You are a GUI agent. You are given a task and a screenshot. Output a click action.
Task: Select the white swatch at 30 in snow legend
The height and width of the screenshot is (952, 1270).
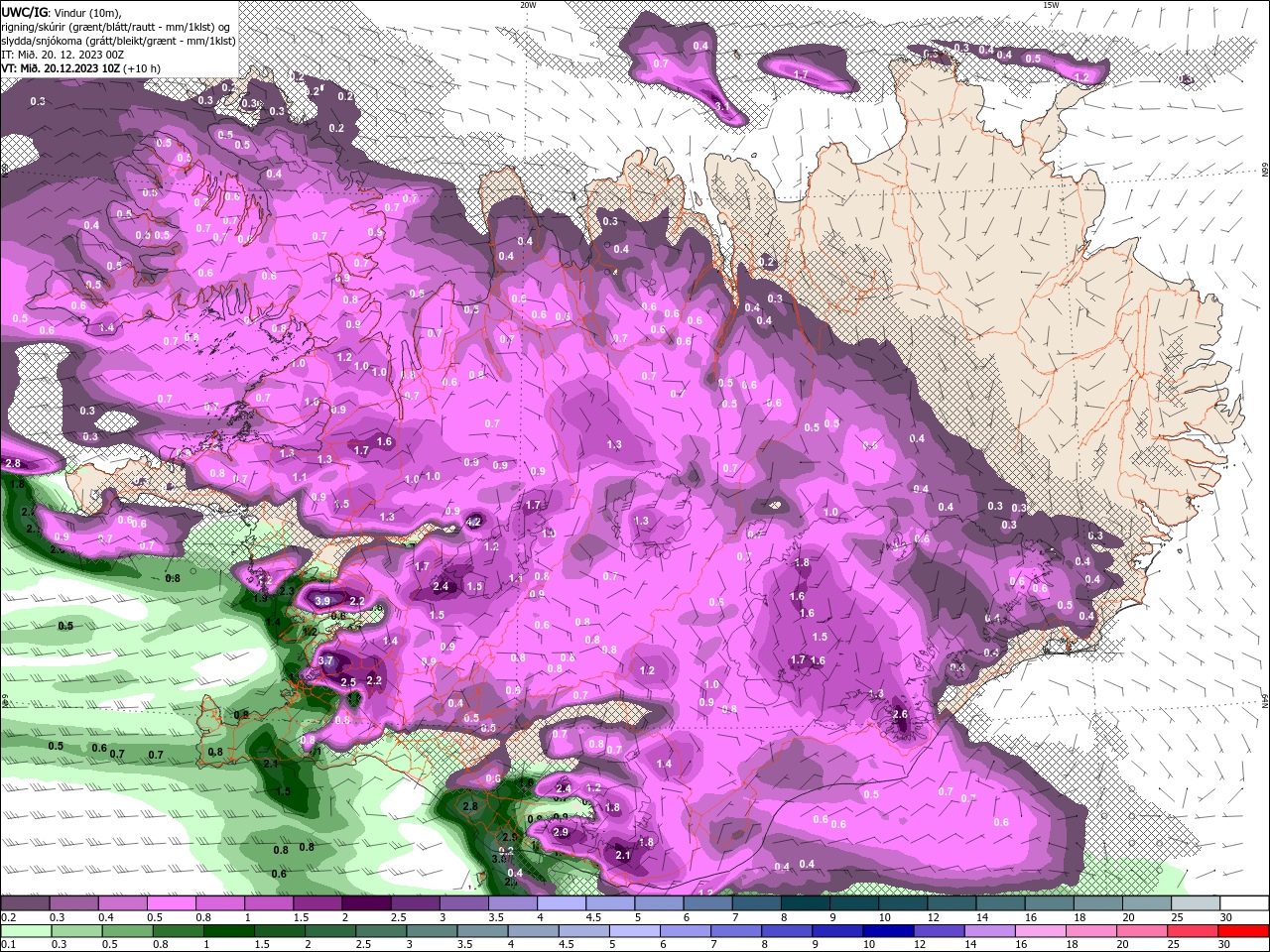[x=1244, y=903]
